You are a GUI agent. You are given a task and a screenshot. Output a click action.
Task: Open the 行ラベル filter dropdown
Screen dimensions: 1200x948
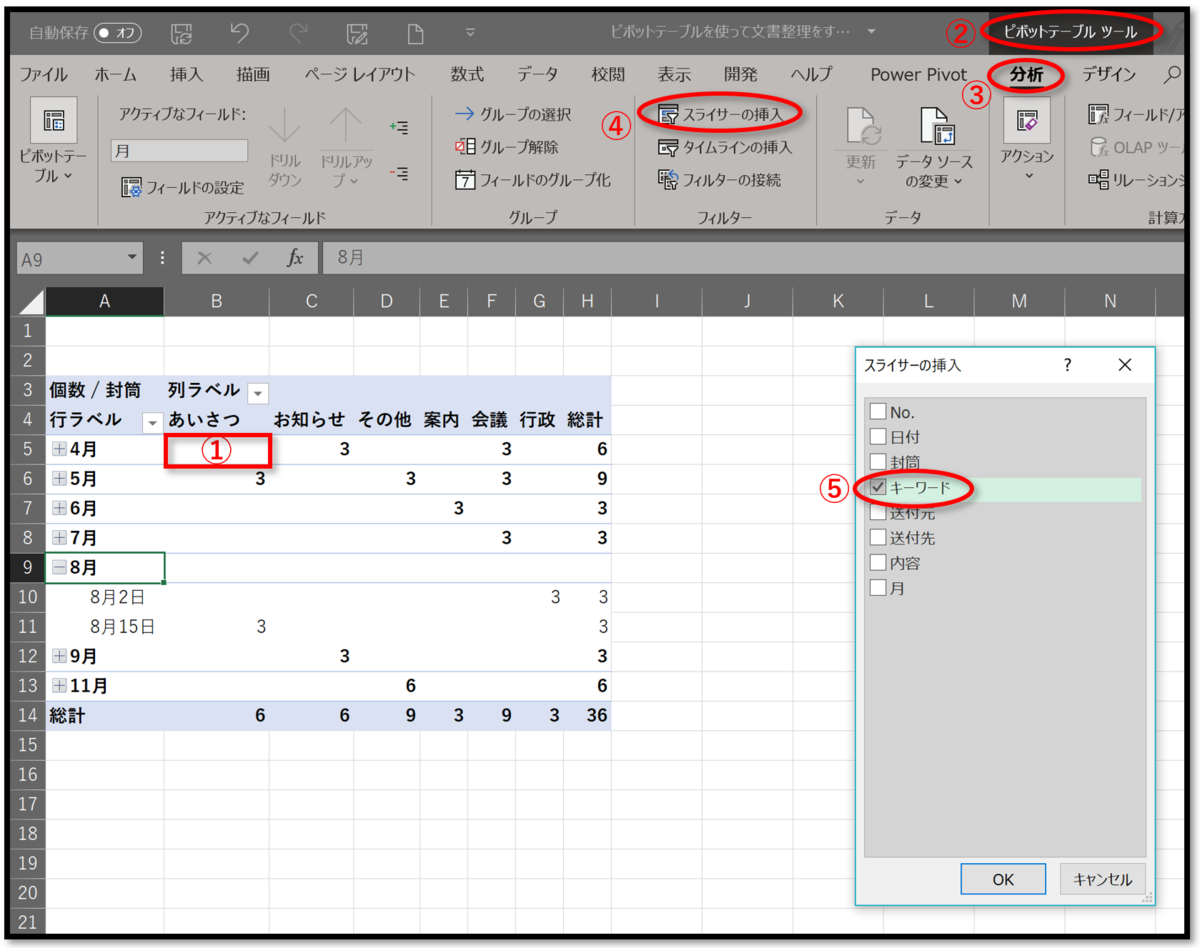point(152,422)
